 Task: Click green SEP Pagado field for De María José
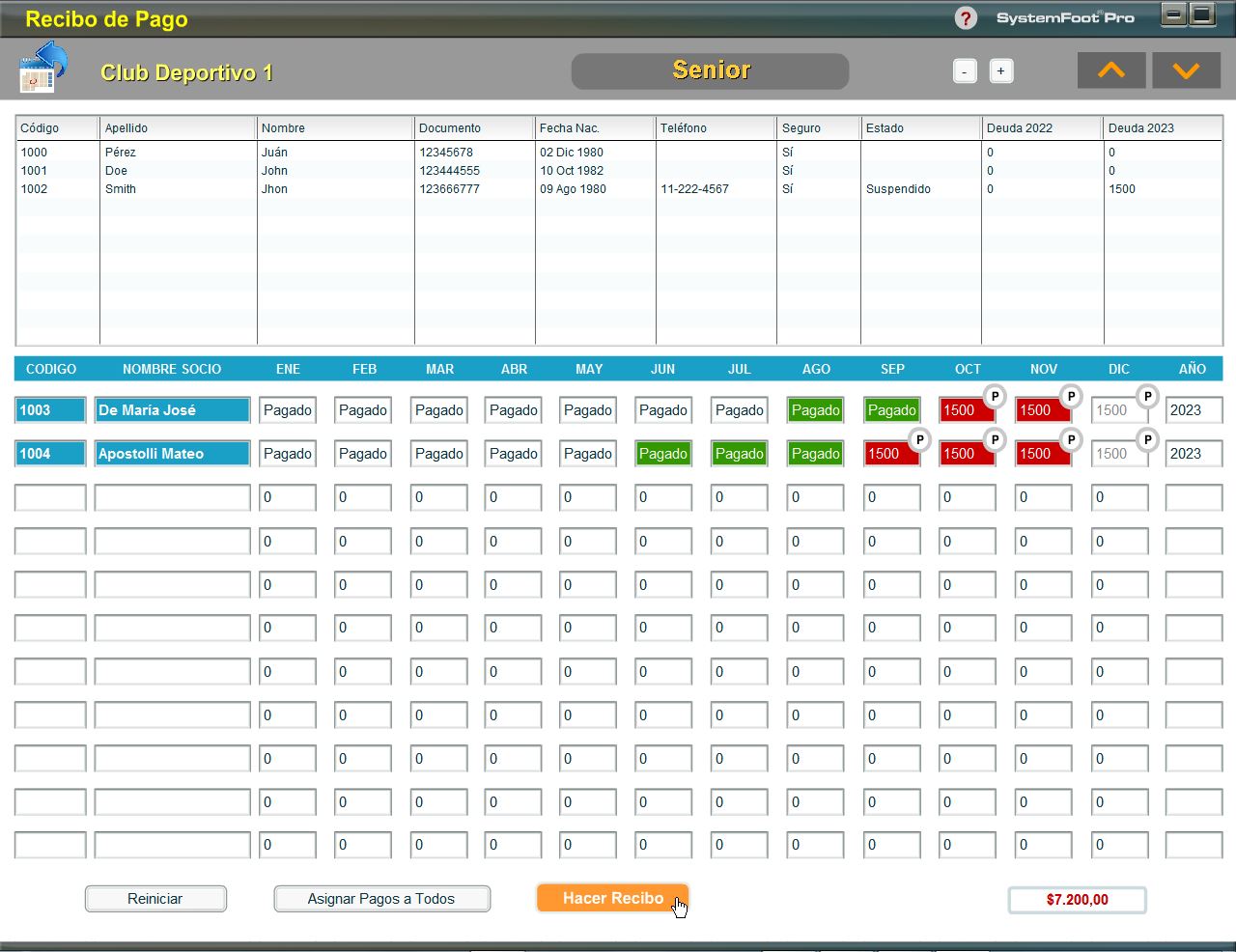[x=891, y=410]
